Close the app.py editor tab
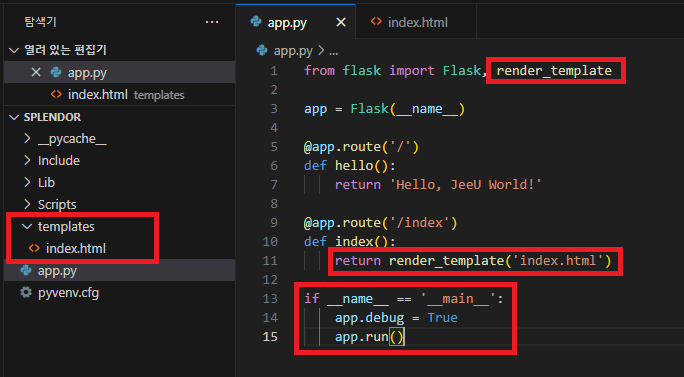Viewport: 684px width, 377px height. 341,22
